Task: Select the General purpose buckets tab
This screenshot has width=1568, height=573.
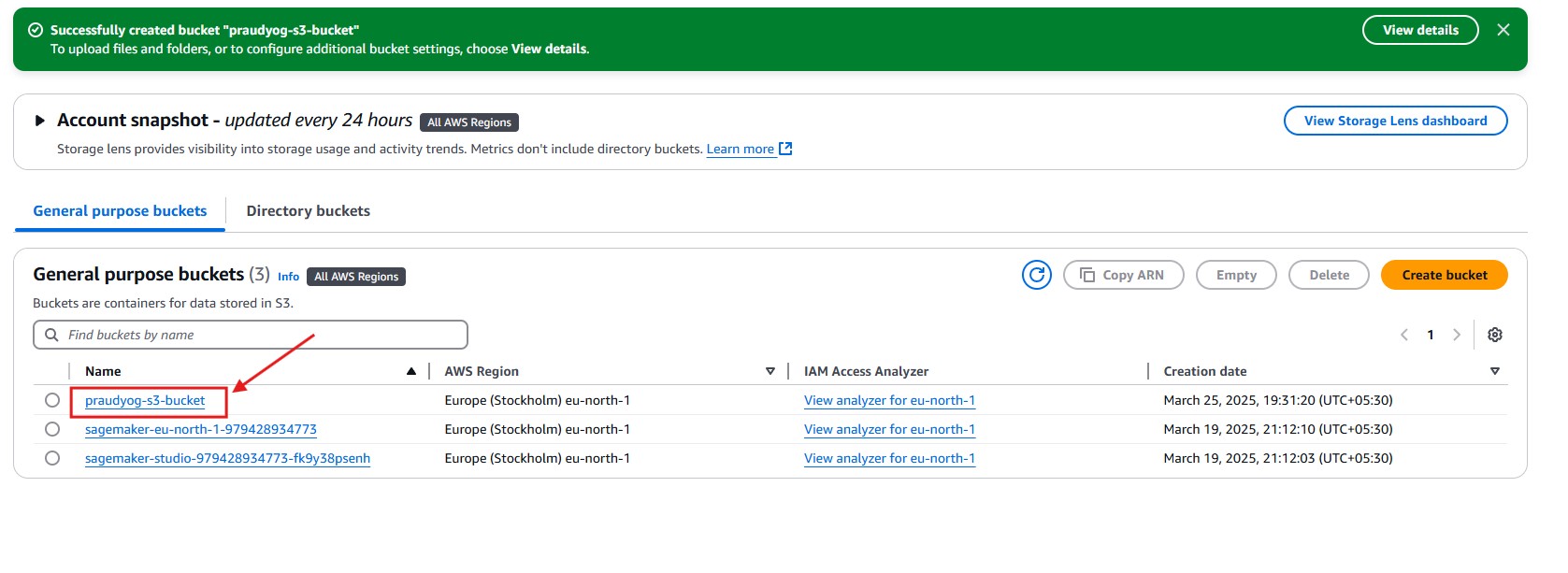Action: pos(120,211)
